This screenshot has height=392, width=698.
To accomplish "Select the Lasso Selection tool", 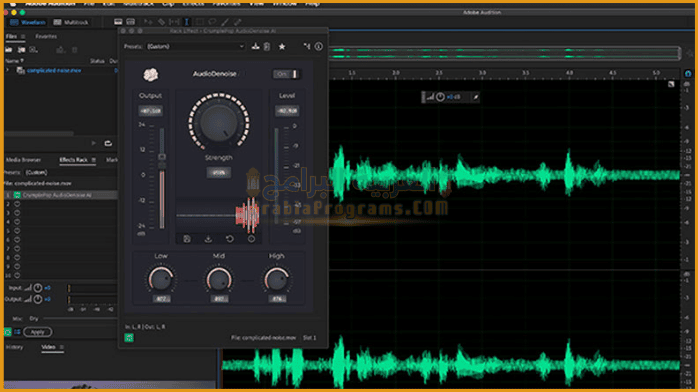I will point(212,22).
